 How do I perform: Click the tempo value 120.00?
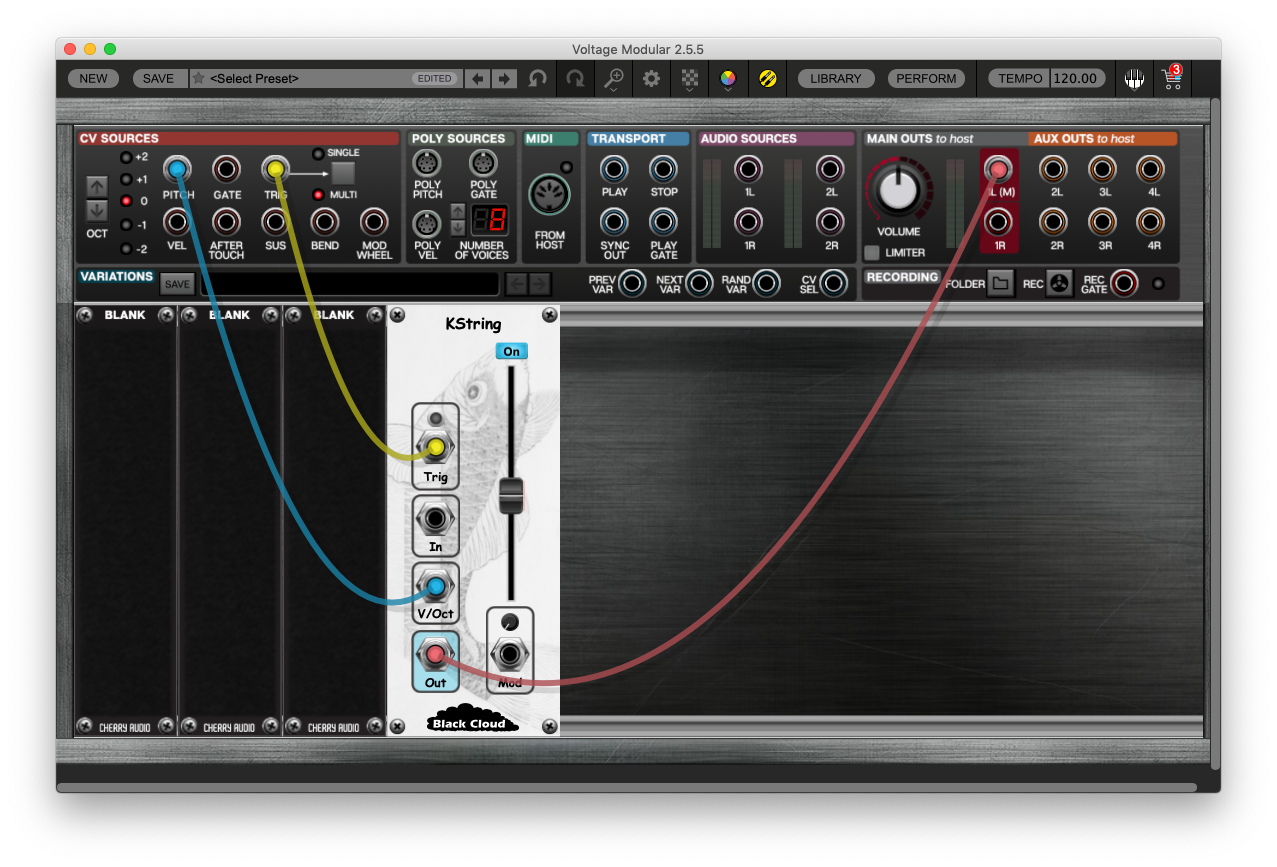1076,78
